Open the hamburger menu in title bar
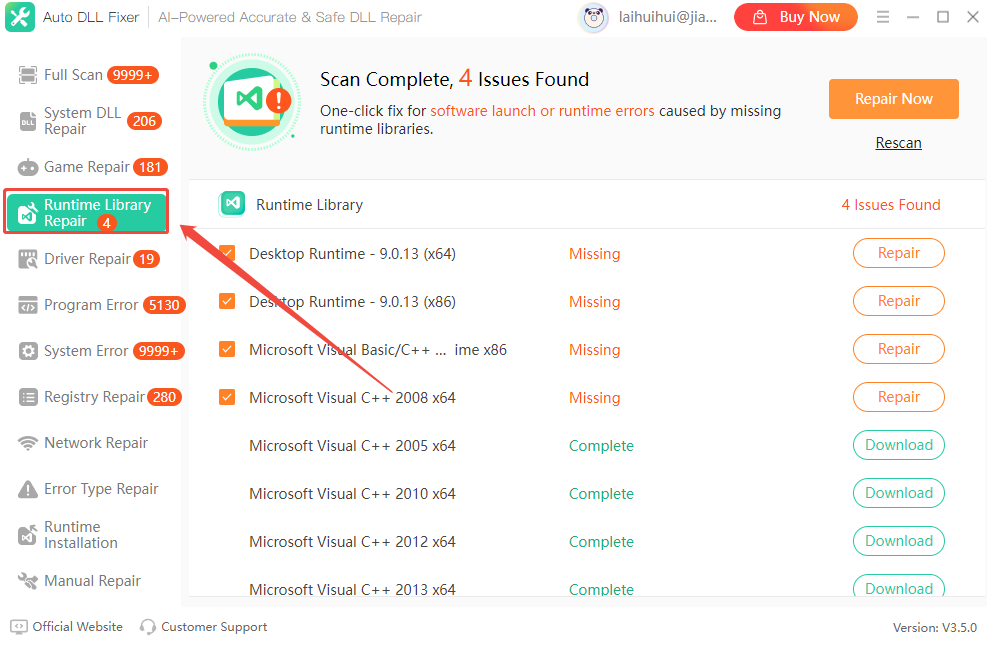 pyautogui.click(x=883, y=17)
